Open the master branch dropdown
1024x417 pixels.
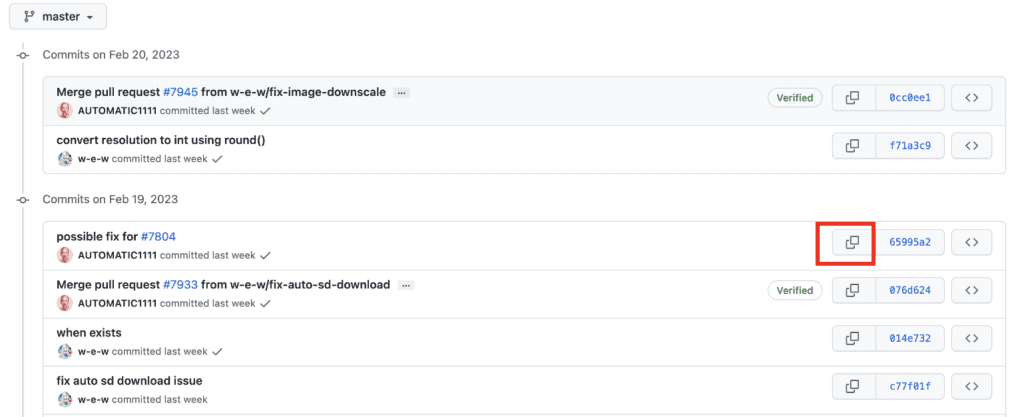pyautogui.click(x=58, y=17)
